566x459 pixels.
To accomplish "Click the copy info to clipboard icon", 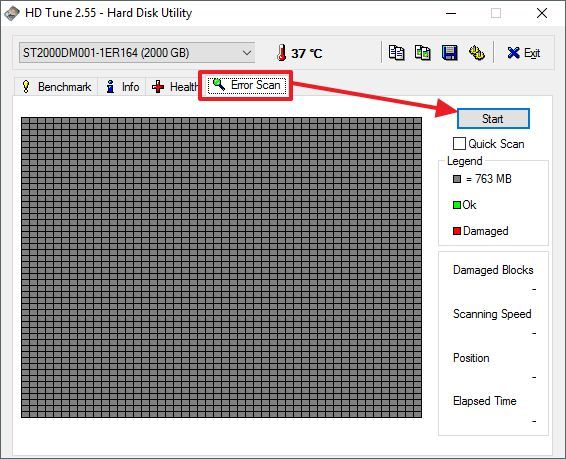I will tap(396, 53).
